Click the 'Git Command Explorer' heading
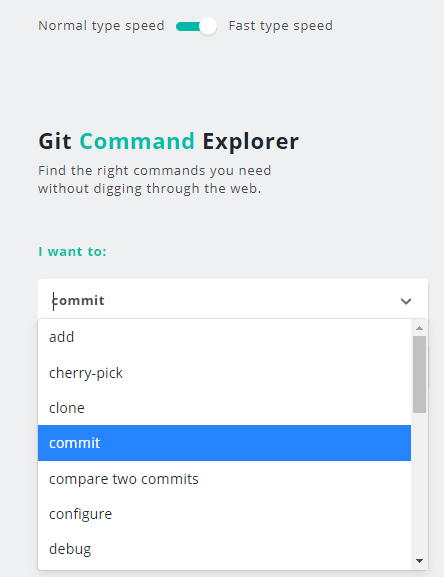This screenshot has height=577, width=444. pyautogui.click(x=168, y=141)
